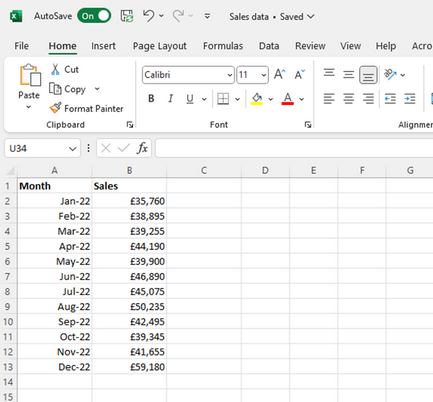Open the Calibri font name dropdown
The image size is (433, 402).
pos(230,75)
